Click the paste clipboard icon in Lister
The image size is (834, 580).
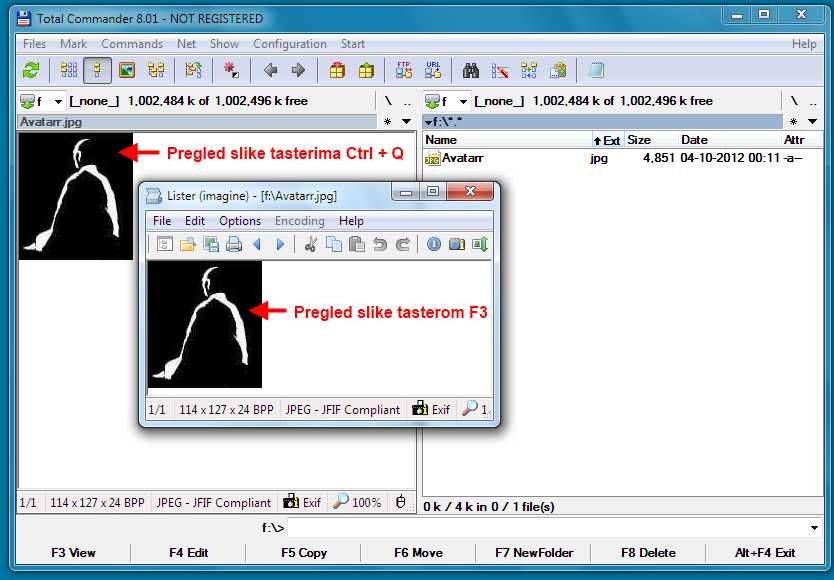(x=357, y=244)
